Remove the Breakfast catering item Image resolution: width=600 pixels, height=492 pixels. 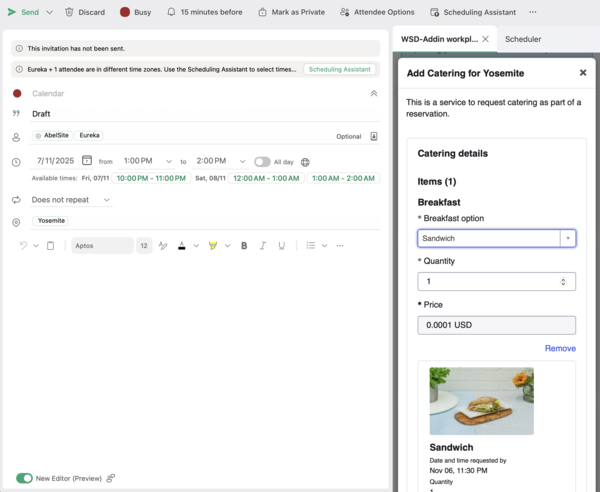[x=560, y=349]
